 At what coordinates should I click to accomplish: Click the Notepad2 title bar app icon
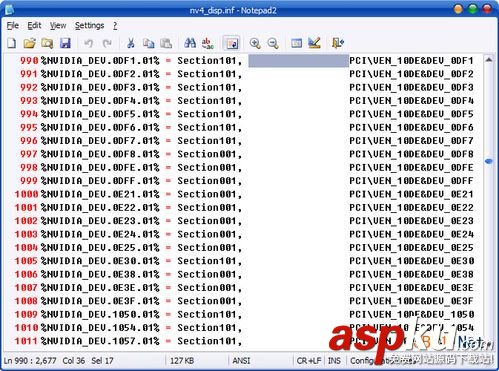point(9,10)
